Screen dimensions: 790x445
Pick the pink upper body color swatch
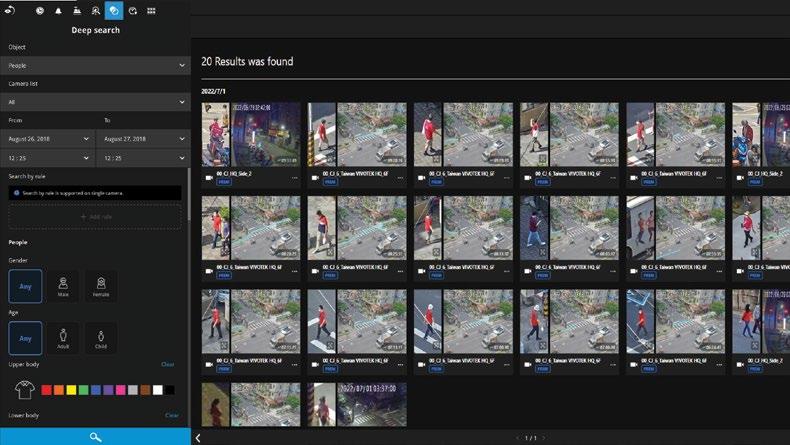120,390
